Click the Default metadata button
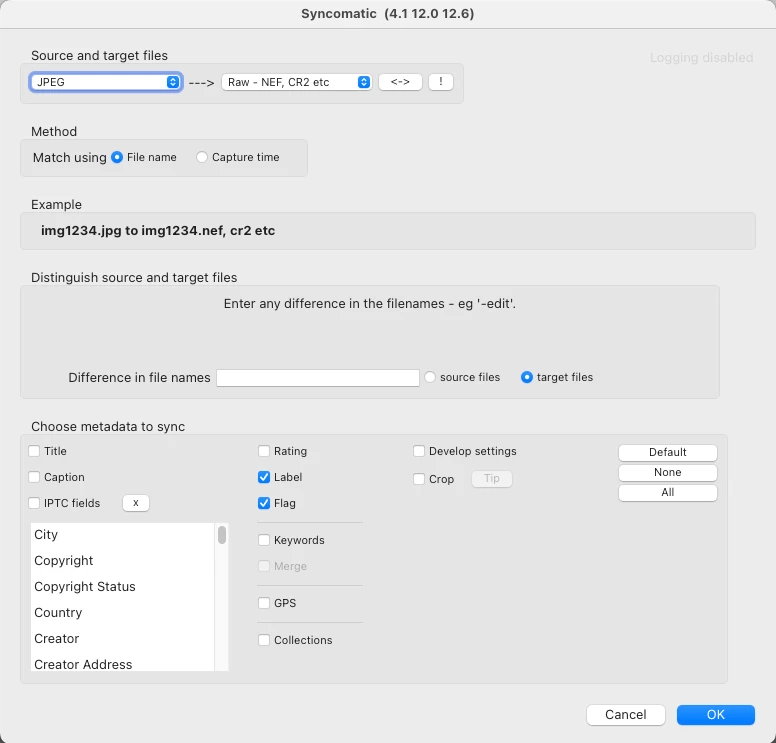This screenshot has width=776, height=743. 667,452
